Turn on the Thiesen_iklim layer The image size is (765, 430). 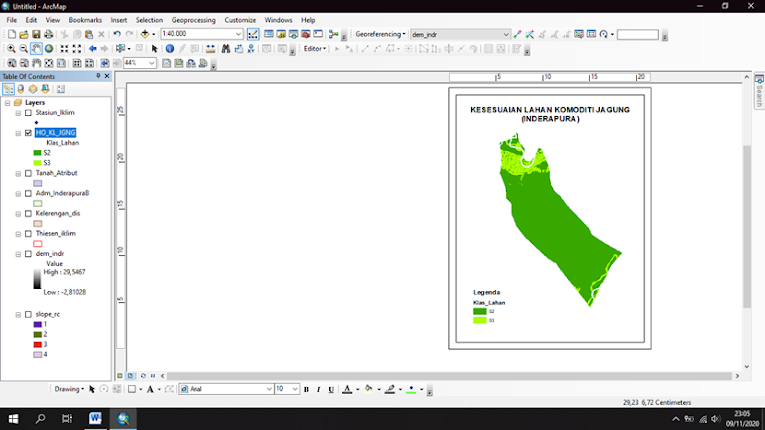(28, 234)
